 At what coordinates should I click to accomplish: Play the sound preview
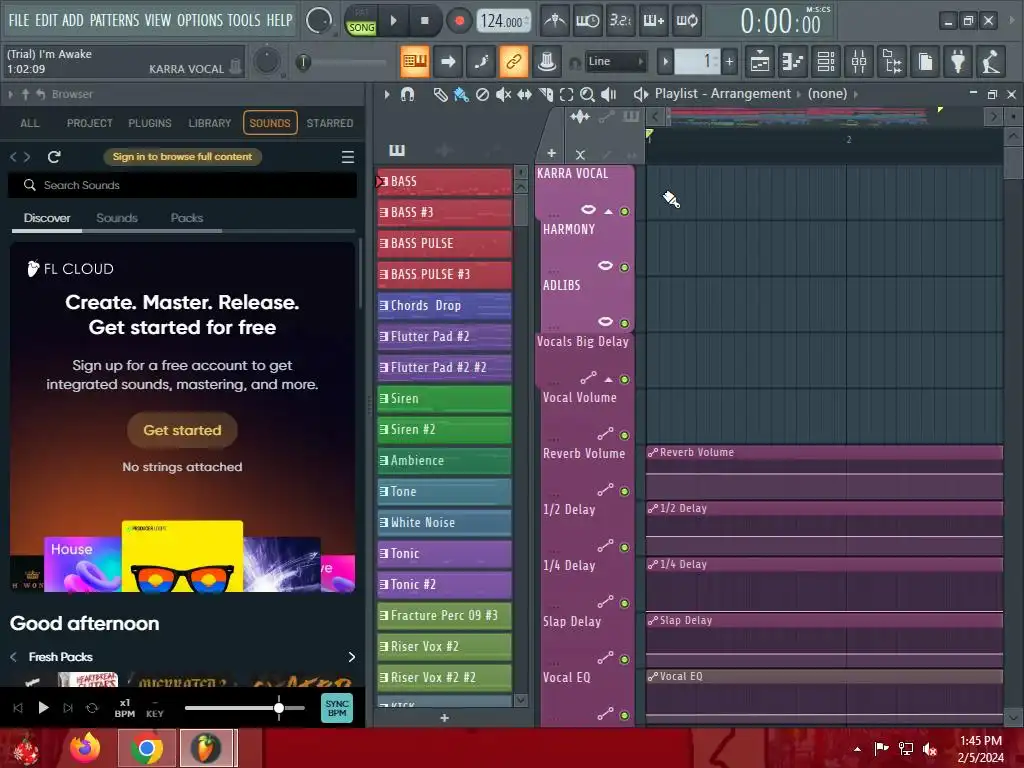point(43,708)
